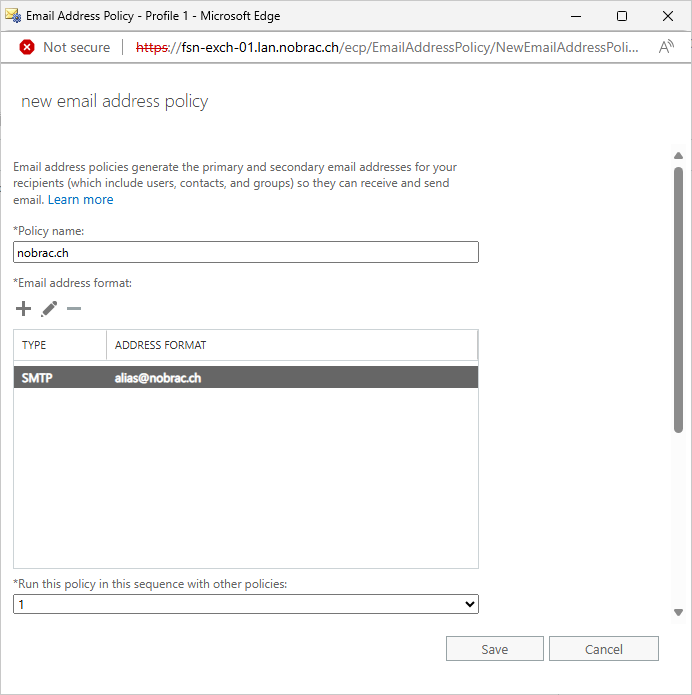Click the Read aloud icon in address bar
The image size is (692, 695).
[666, 47]
